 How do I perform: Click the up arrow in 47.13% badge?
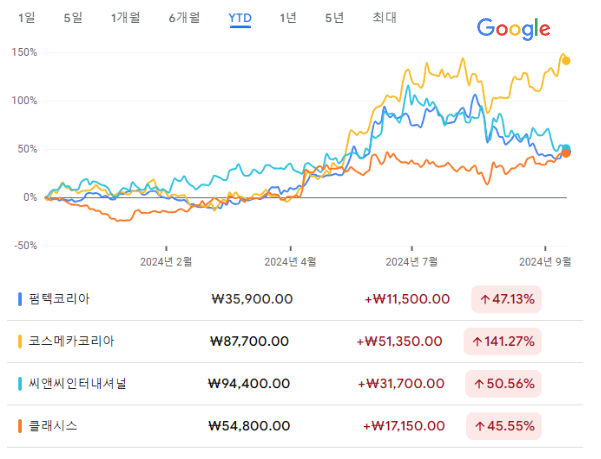[485, 299]
